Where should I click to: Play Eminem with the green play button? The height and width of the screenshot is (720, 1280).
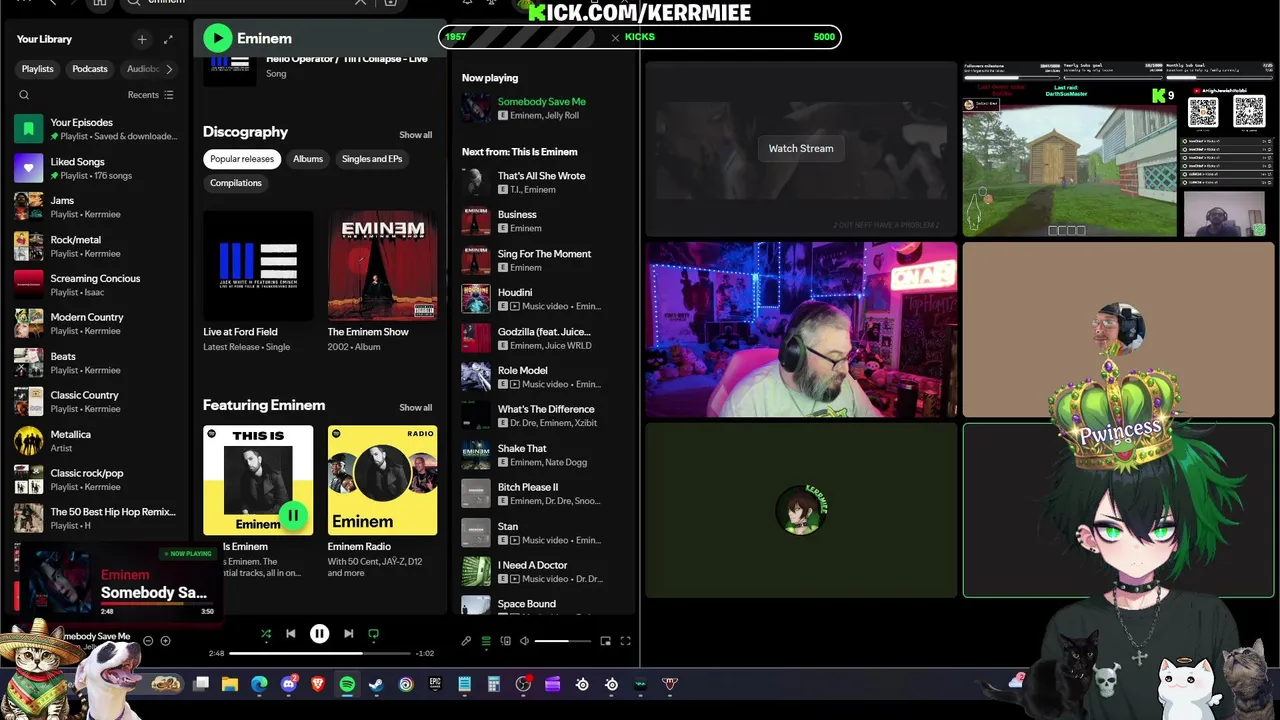217,38
